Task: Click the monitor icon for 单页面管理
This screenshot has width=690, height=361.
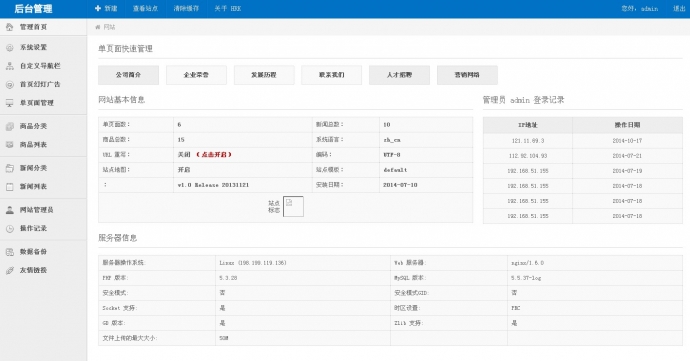Action: click(10, 103)
